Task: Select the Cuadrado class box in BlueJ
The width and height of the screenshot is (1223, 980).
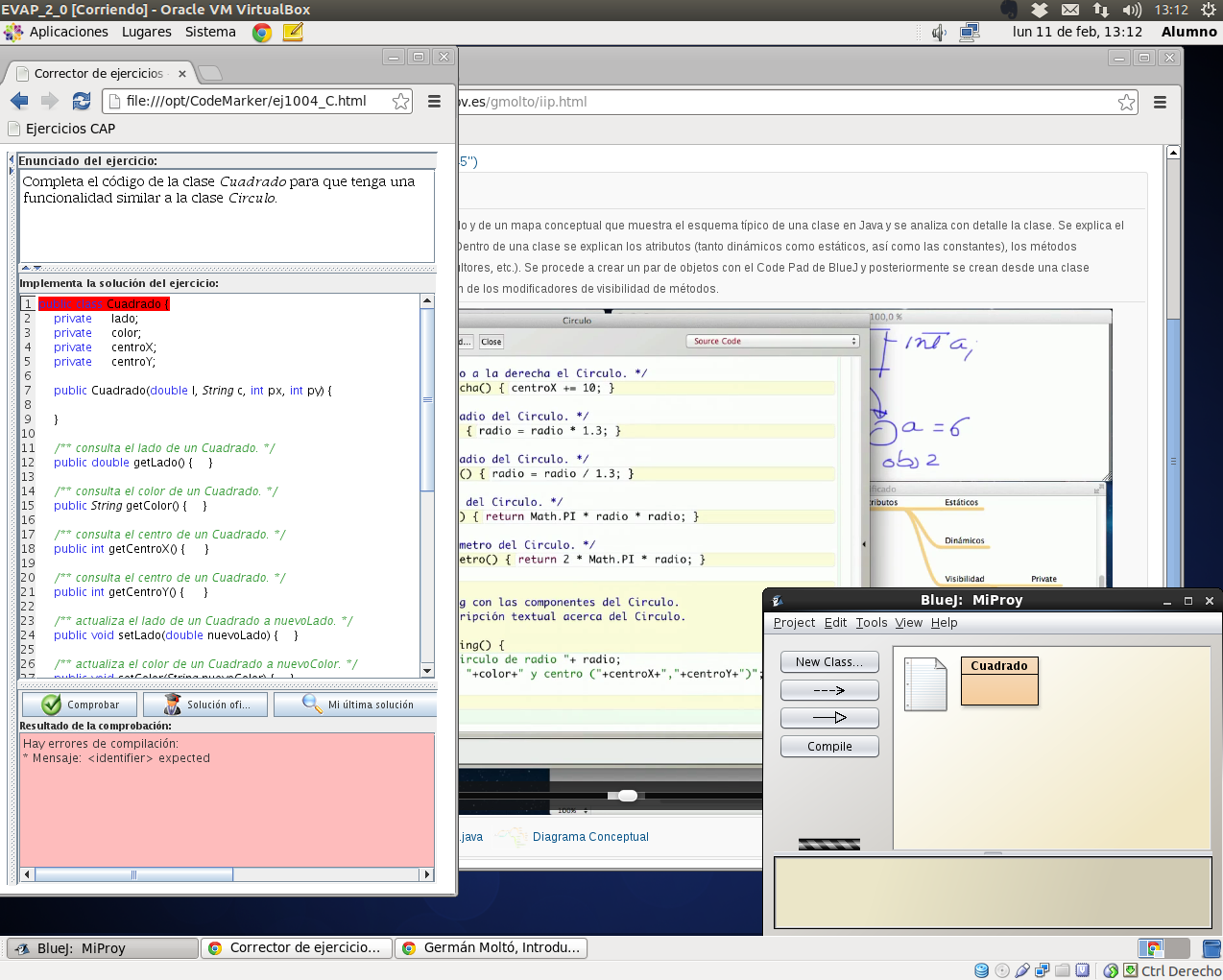Action: [x=999, y=681]
